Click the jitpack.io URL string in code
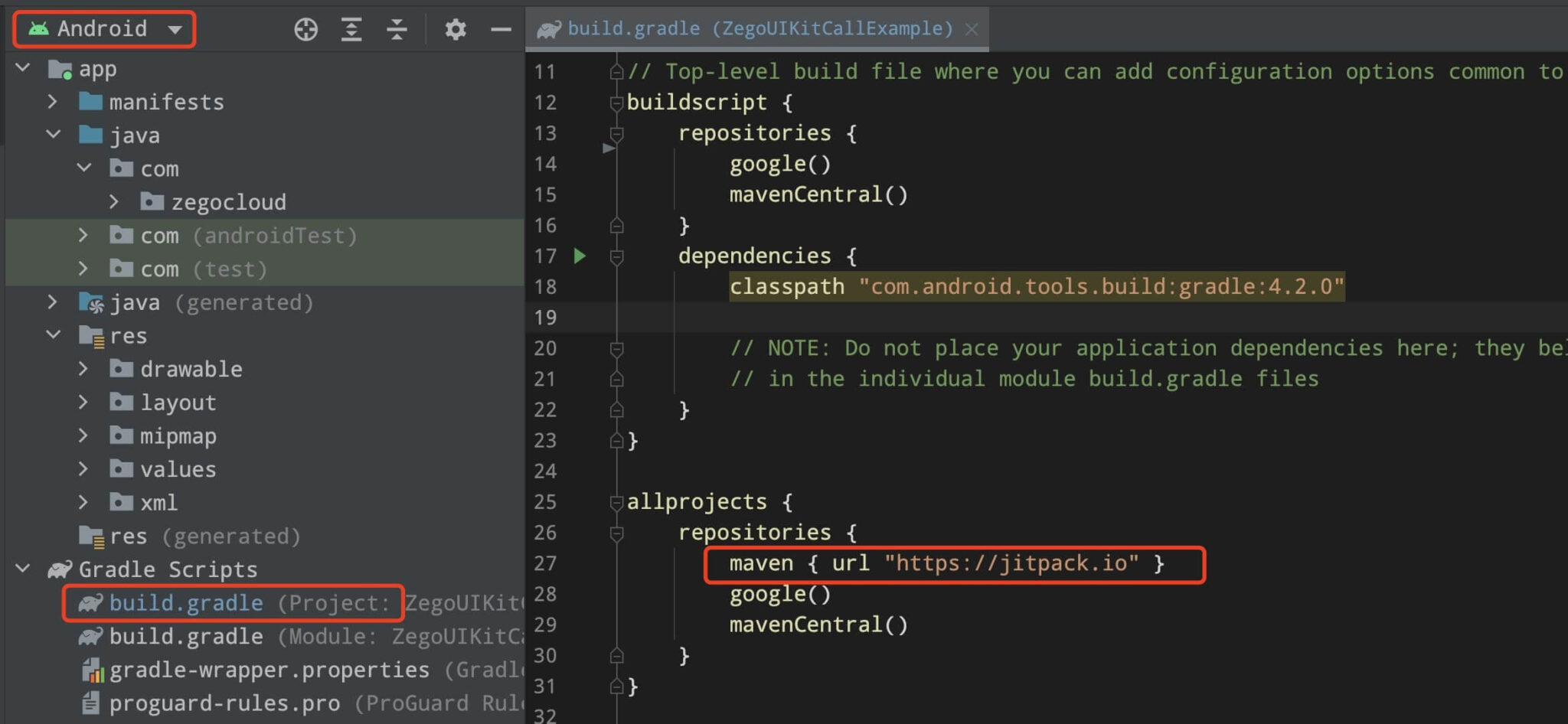Image resolution: width=1568 pixels, height=724 pixels. (x=1011, y=564)
